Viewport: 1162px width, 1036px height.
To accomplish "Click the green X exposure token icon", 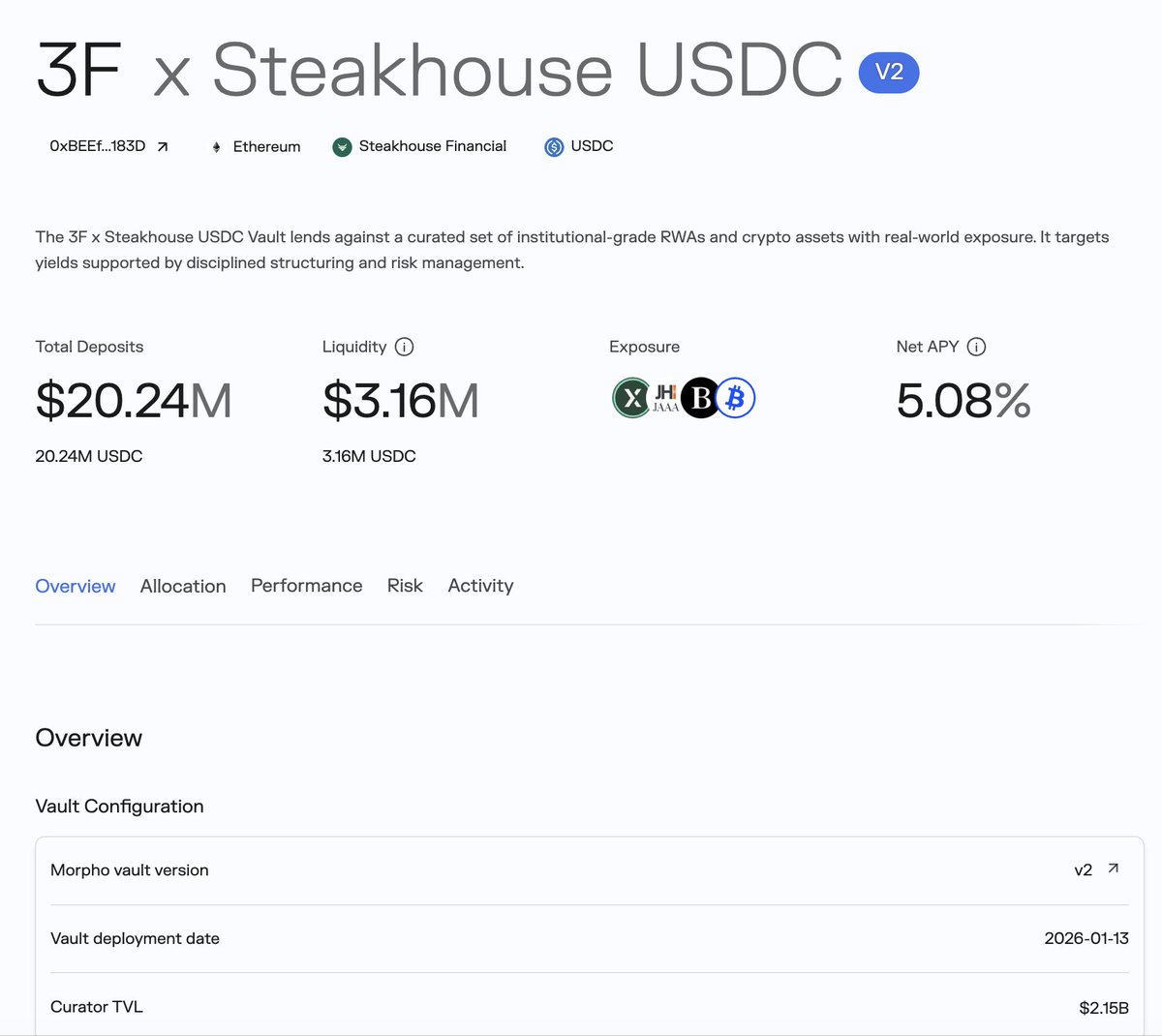I will [631, 398].
